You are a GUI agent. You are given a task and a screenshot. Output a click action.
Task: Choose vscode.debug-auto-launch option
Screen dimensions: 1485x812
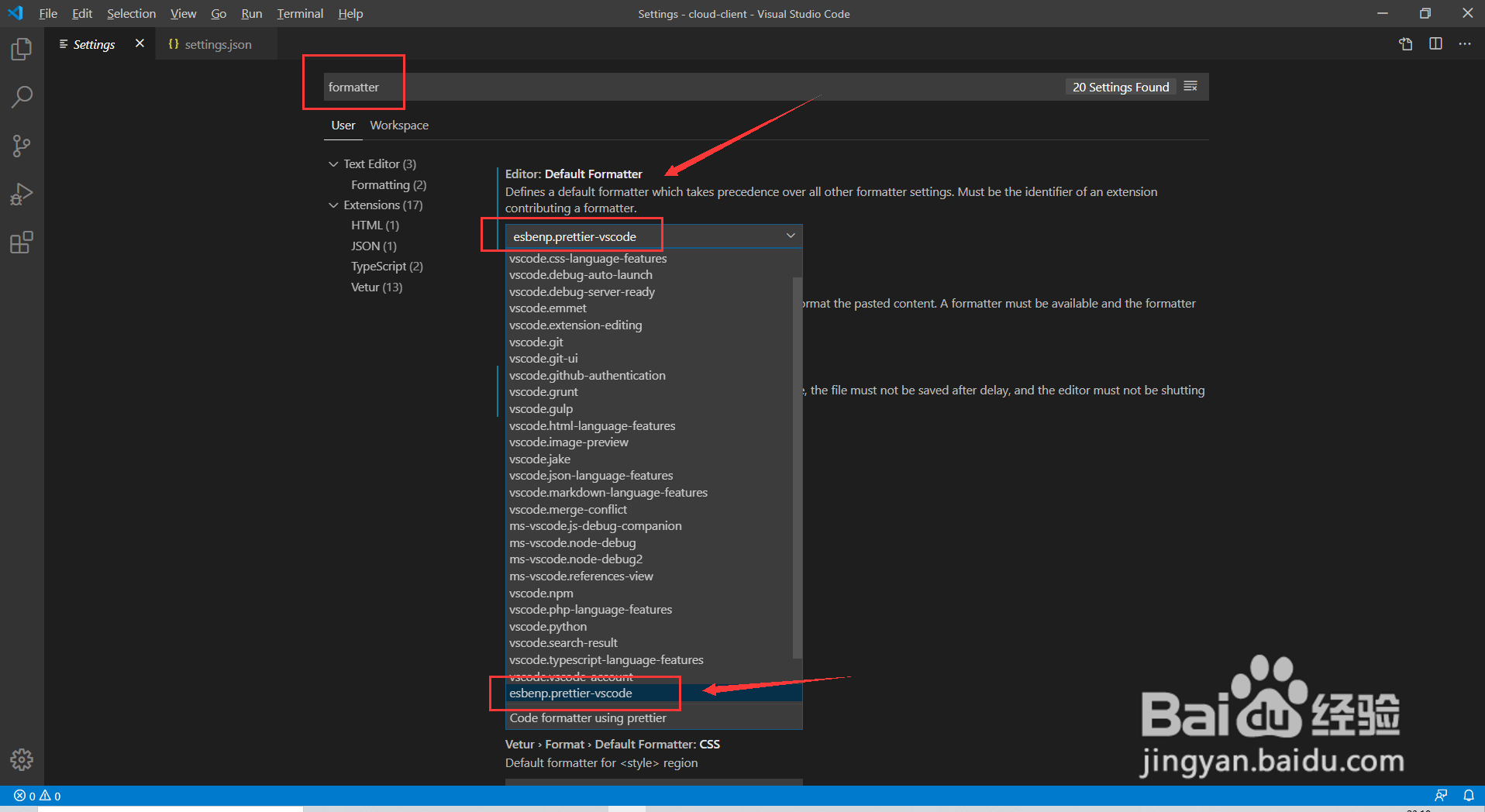click(x=649, y=274)
